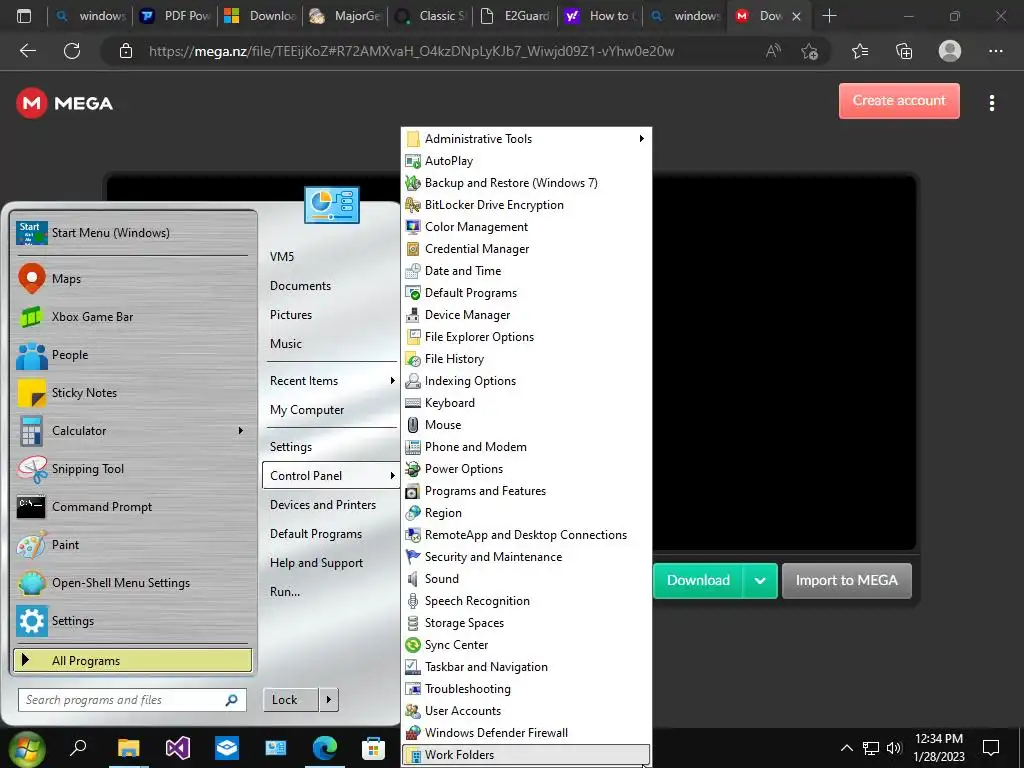Open Help and Support

tap(330, 563)
